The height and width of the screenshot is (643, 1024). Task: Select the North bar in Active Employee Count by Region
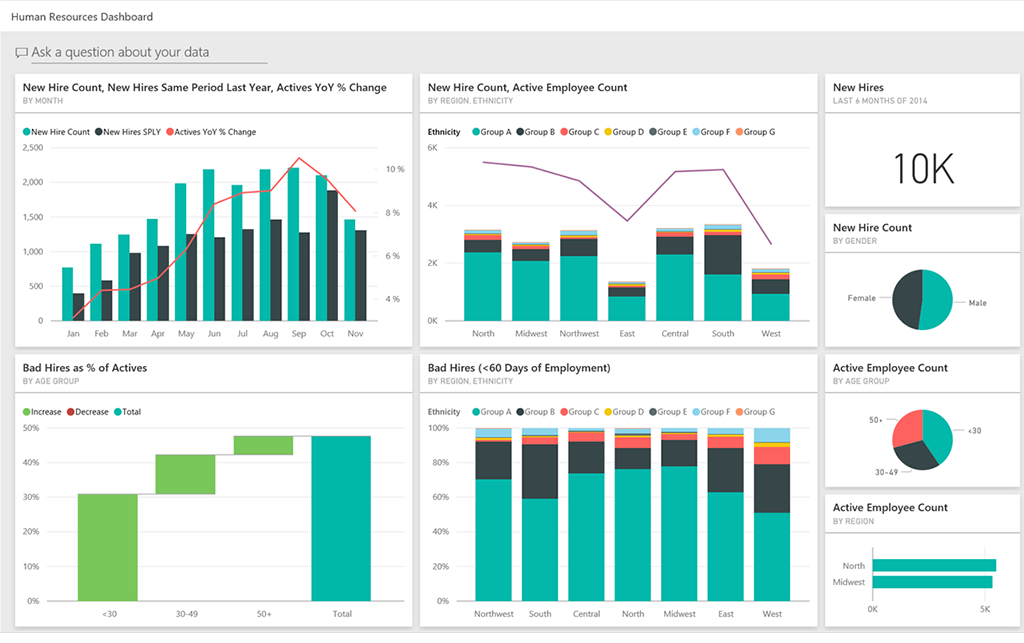pos(934,566)
